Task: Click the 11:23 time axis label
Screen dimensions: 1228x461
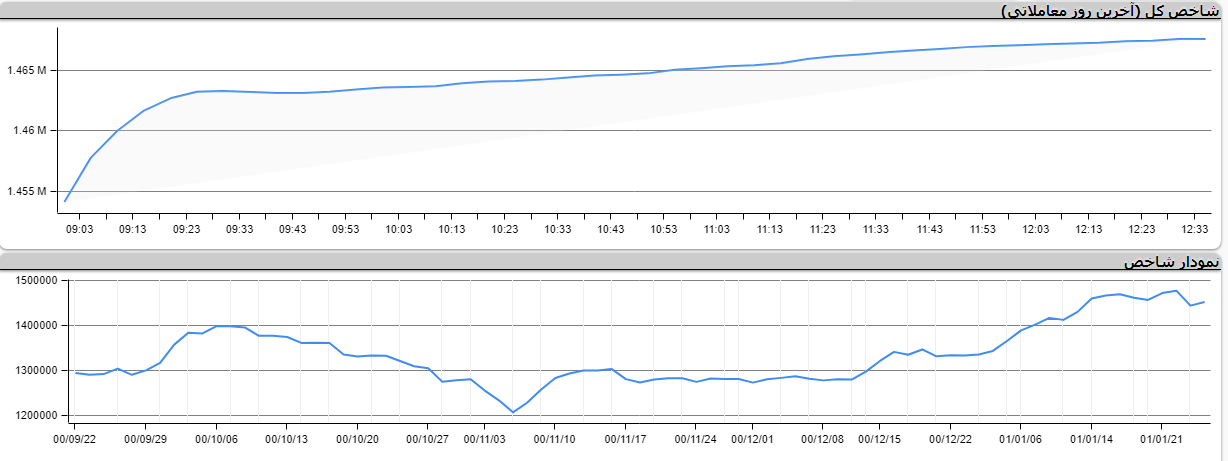Action: [x=823, y=230]
